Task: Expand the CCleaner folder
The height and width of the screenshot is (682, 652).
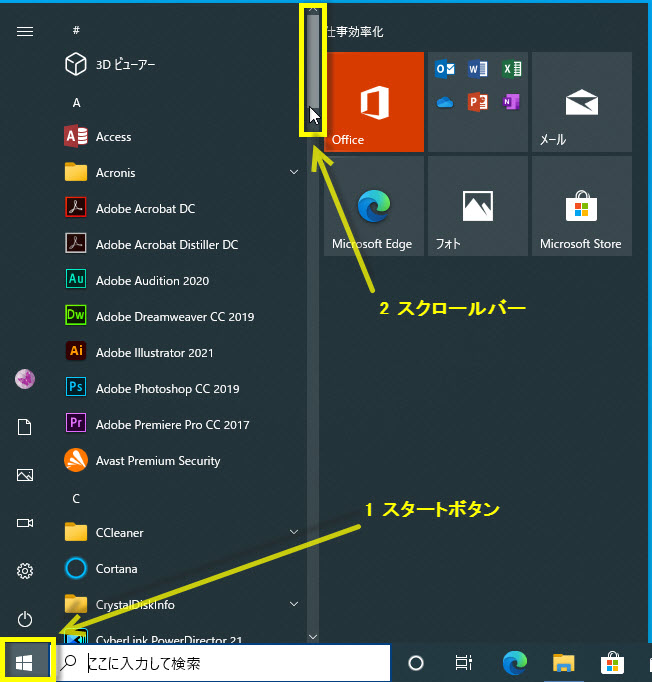Action: 180,533
